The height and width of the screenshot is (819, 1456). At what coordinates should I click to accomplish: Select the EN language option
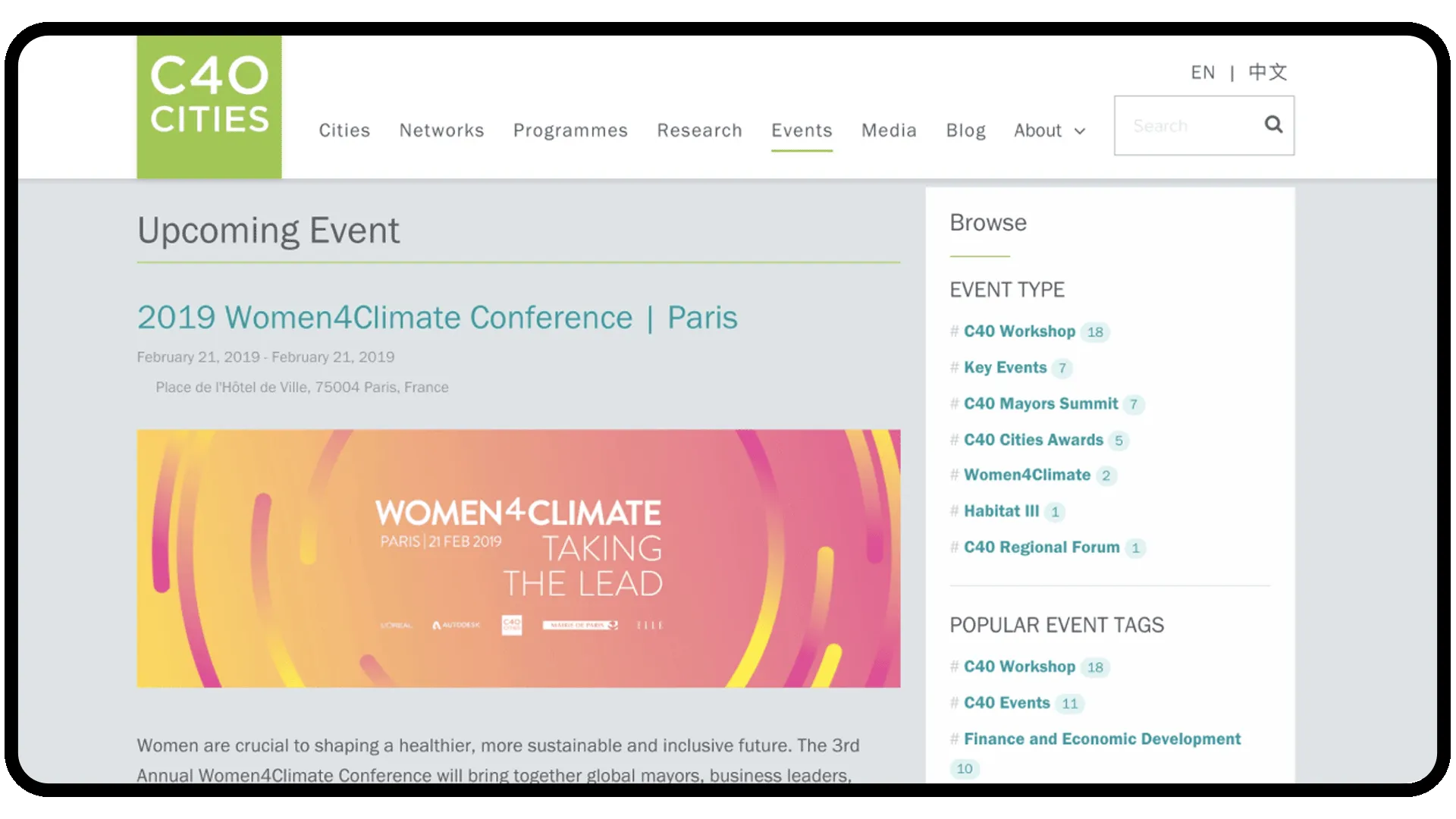[x=1202, y=72]
